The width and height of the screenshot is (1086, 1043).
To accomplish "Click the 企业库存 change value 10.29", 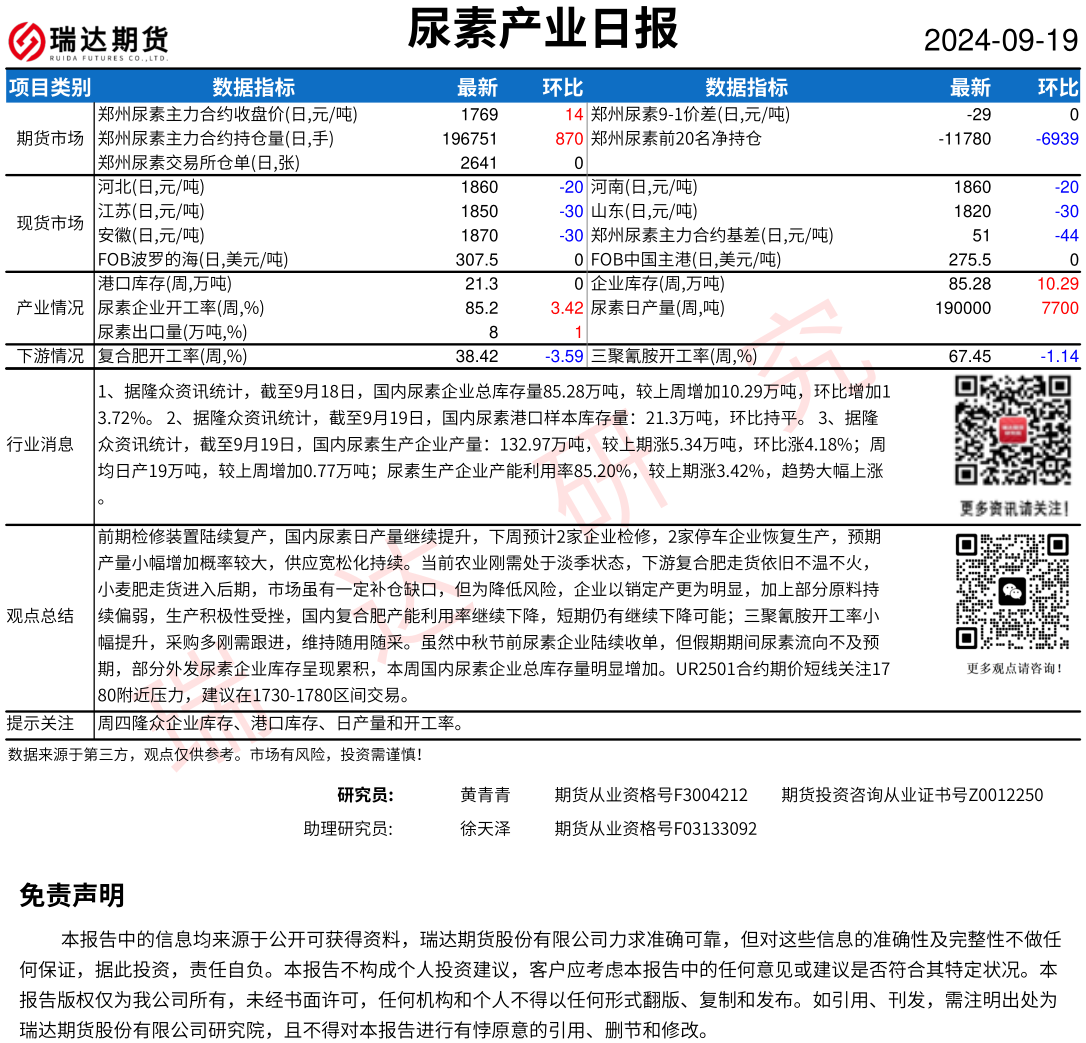I will (x=1058, y=284).
